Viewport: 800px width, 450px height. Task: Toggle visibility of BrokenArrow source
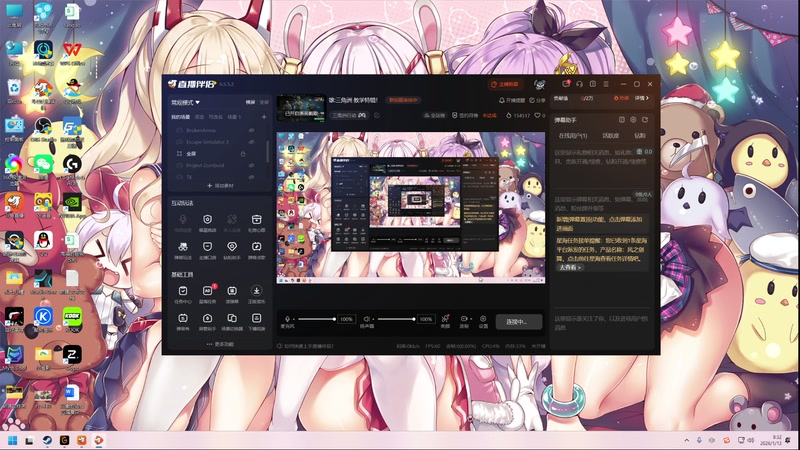tap(252, 130)
